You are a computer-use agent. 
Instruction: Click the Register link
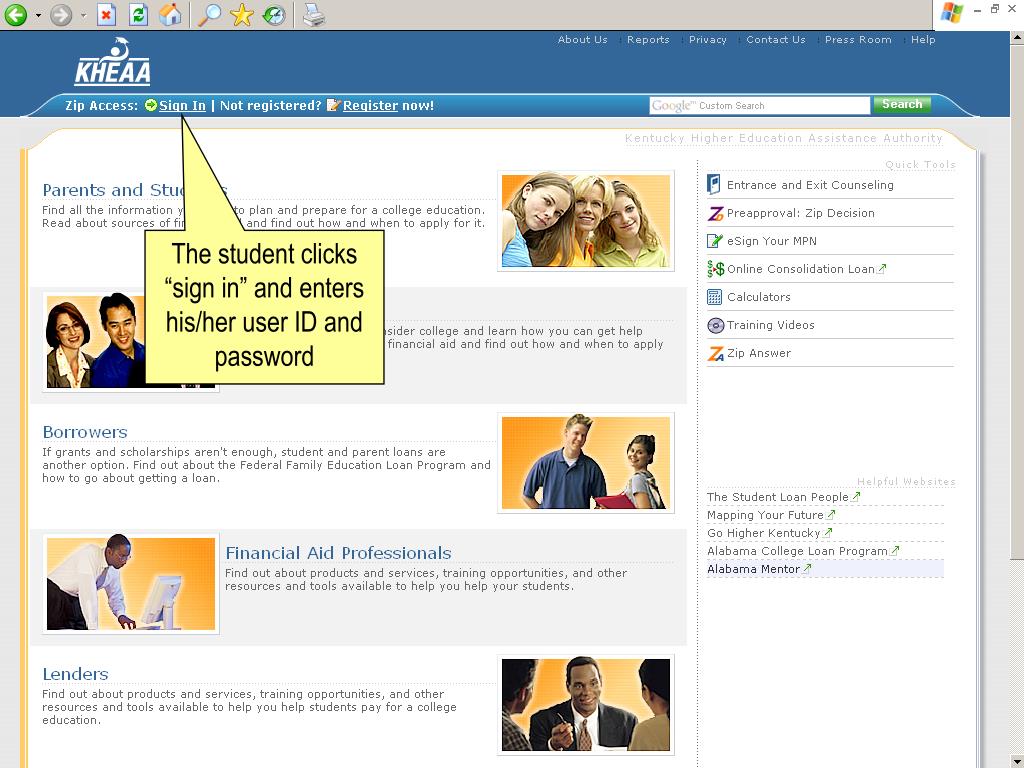(x=370, y=106)
